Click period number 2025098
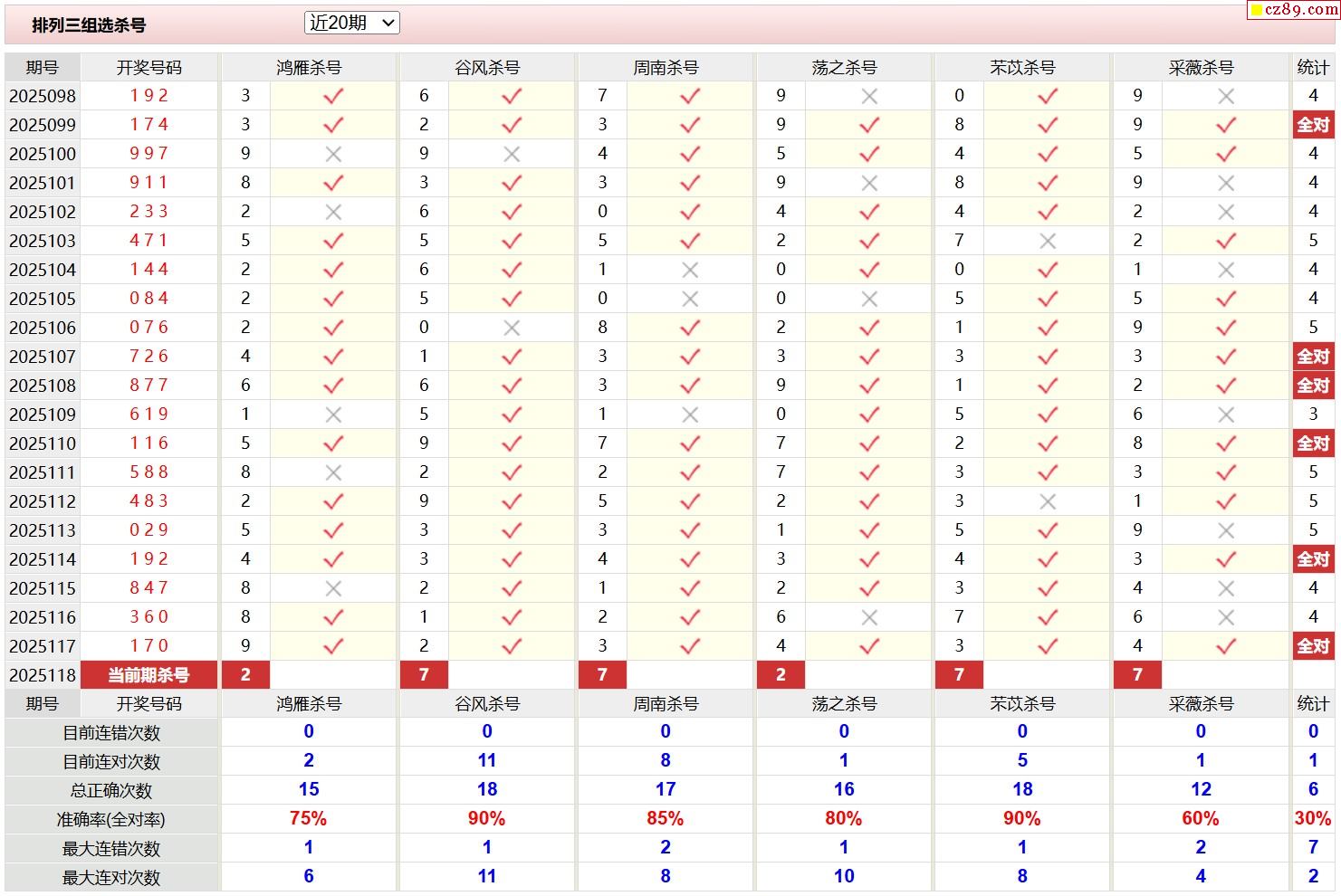Image resolution: width=1341 pixels, height=896 pixels. pos(43,96)
